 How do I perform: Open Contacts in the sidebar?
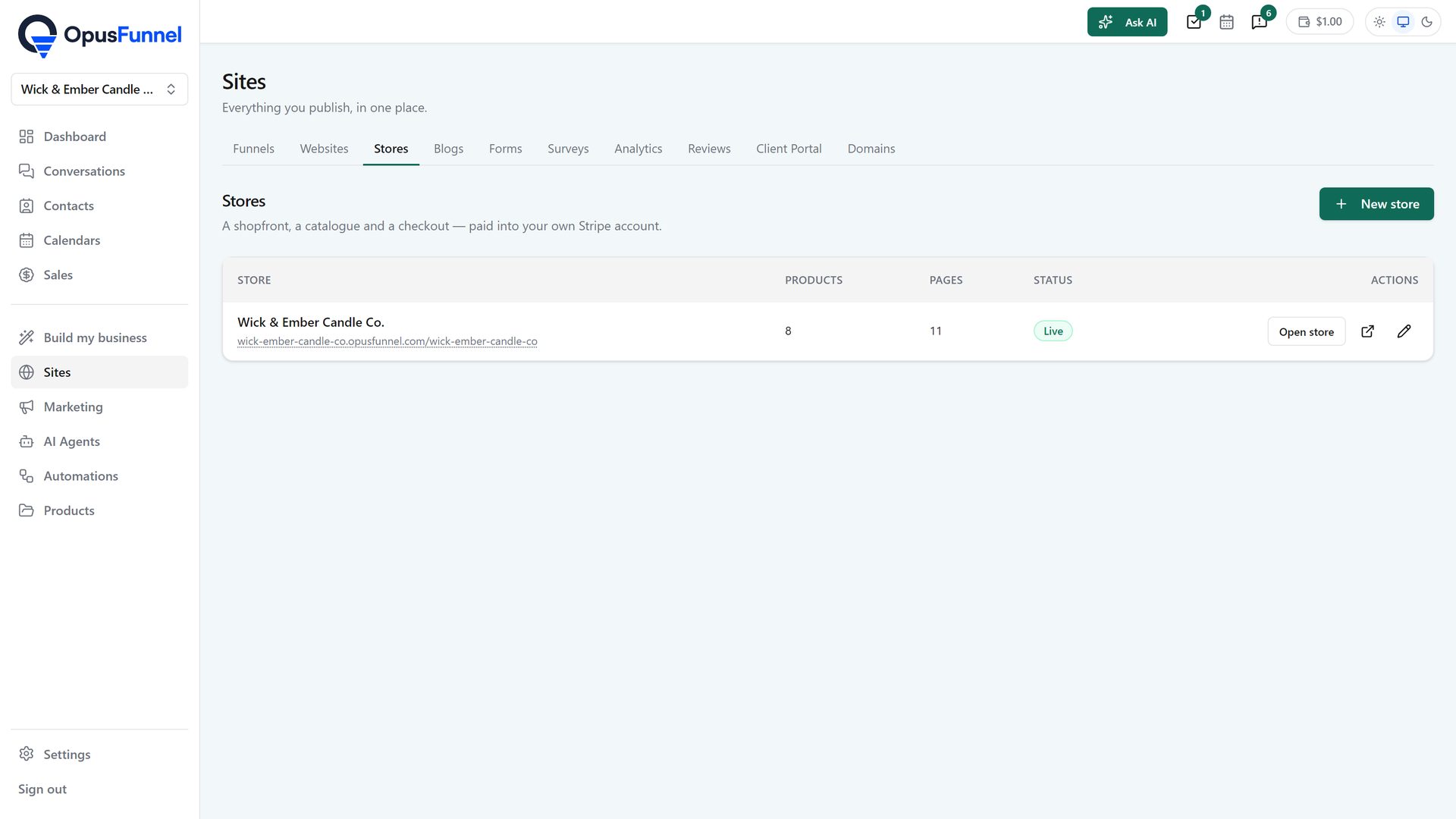(x=99, y=206)
